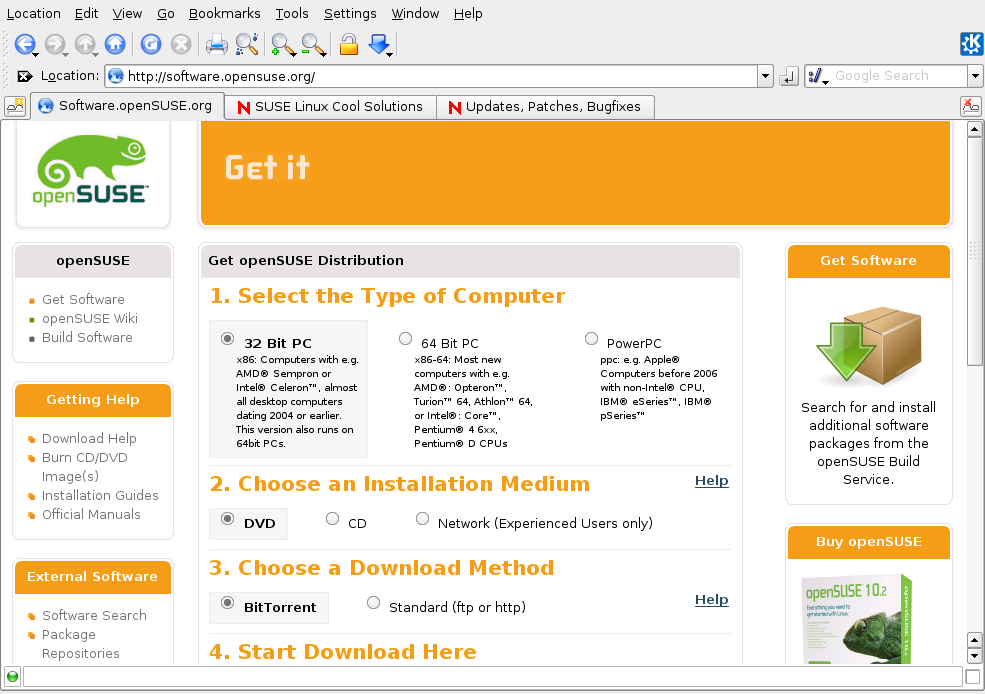Select BitTorrent download method
This screenshot has width=985, height=694.
click(227, 603)
